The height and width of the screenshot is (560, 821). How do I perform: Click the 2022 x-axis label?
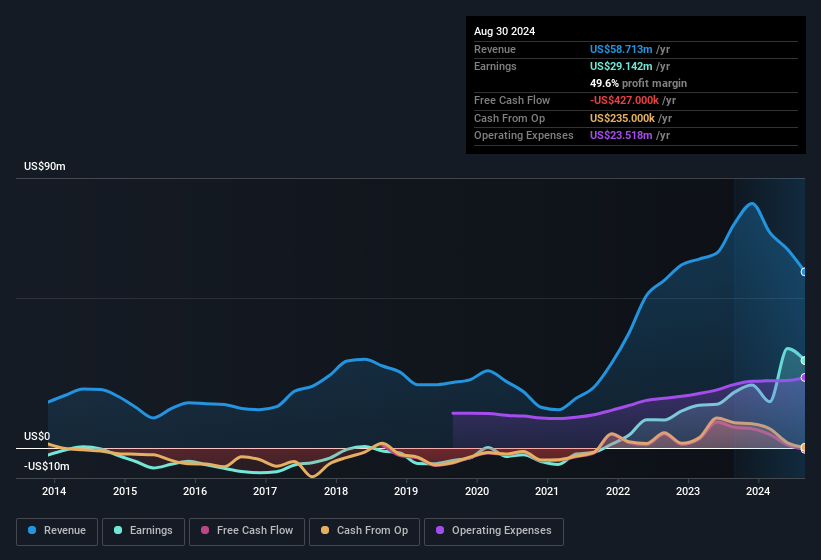click(618, 491)
